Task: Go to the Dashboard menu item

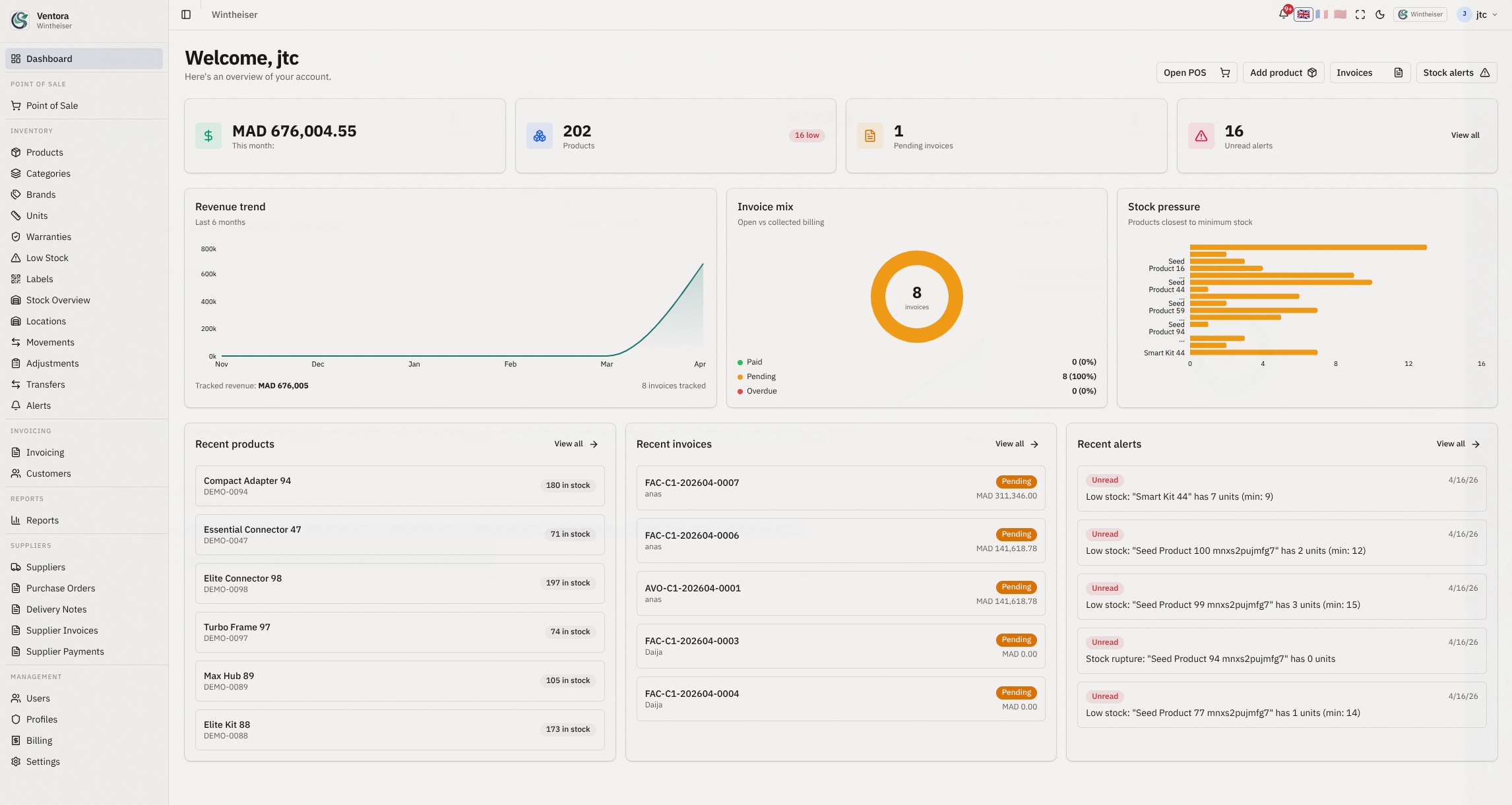Action: (48, 59)
